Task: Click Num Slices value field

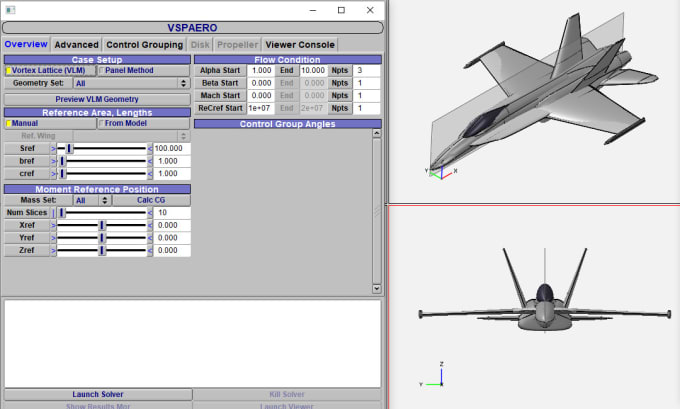Action: [172, 213]
